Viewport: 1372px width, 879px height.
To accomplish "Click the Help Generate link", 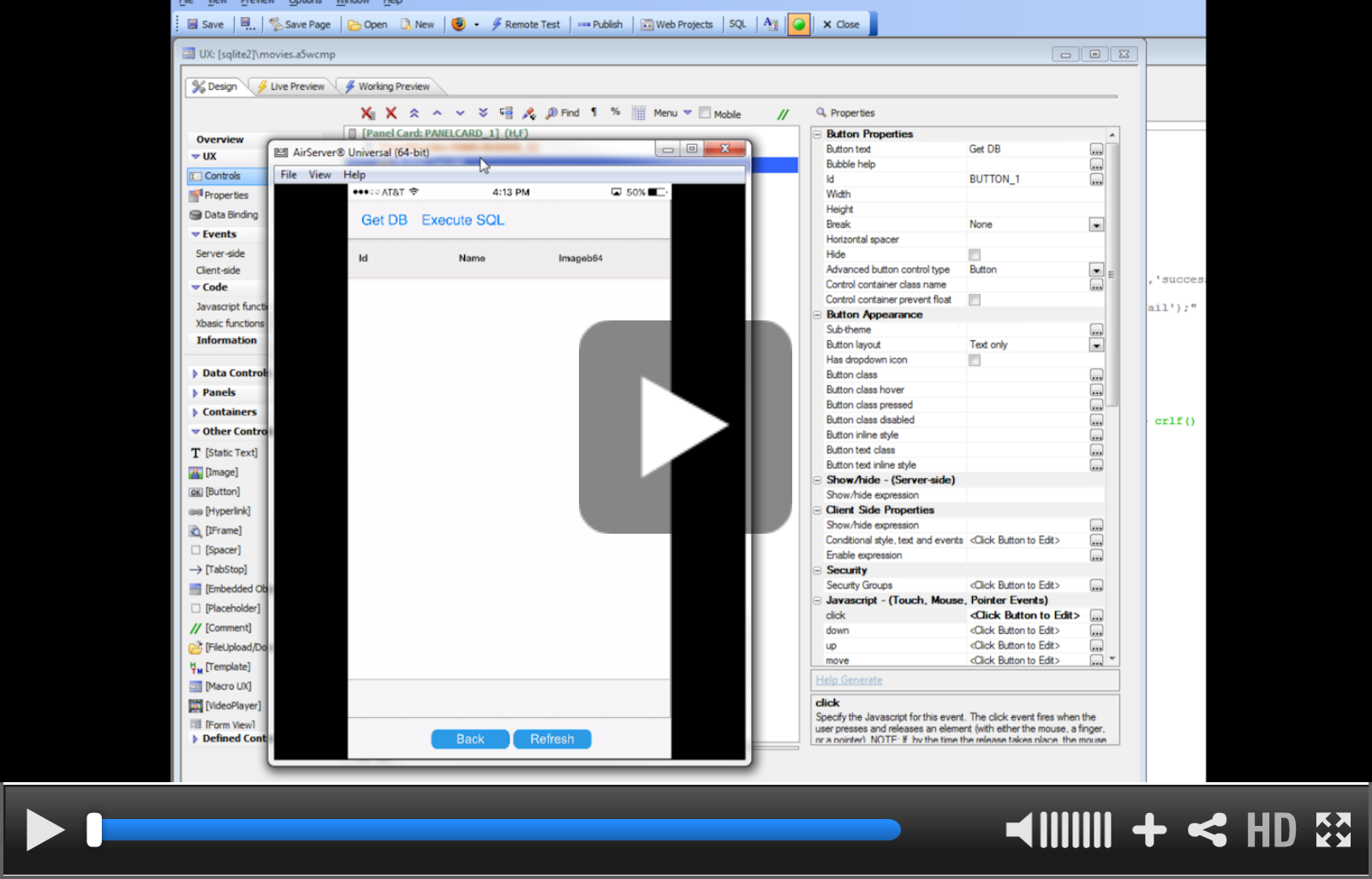I will pos(849,680).
